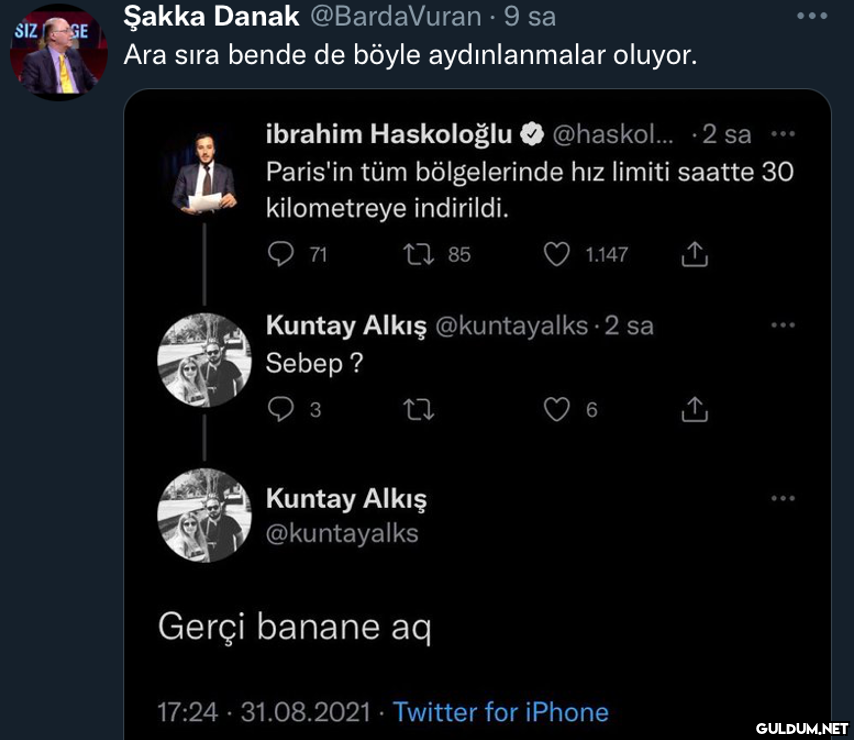Like Kuntay Alkış's 'Sebep ?' reply
854x740 pixels.
(x=556, y=408)
